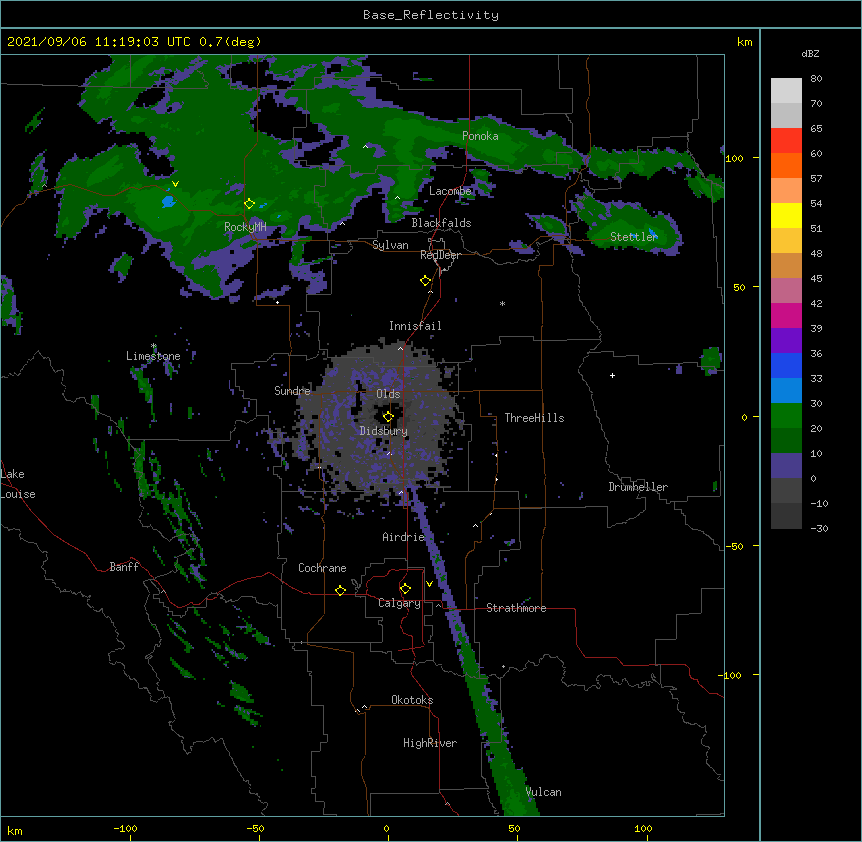This screenshot has width=862, height=842.
Task: Select the slate purple 10-0 legend swatch
Action: tap(786, 466)
